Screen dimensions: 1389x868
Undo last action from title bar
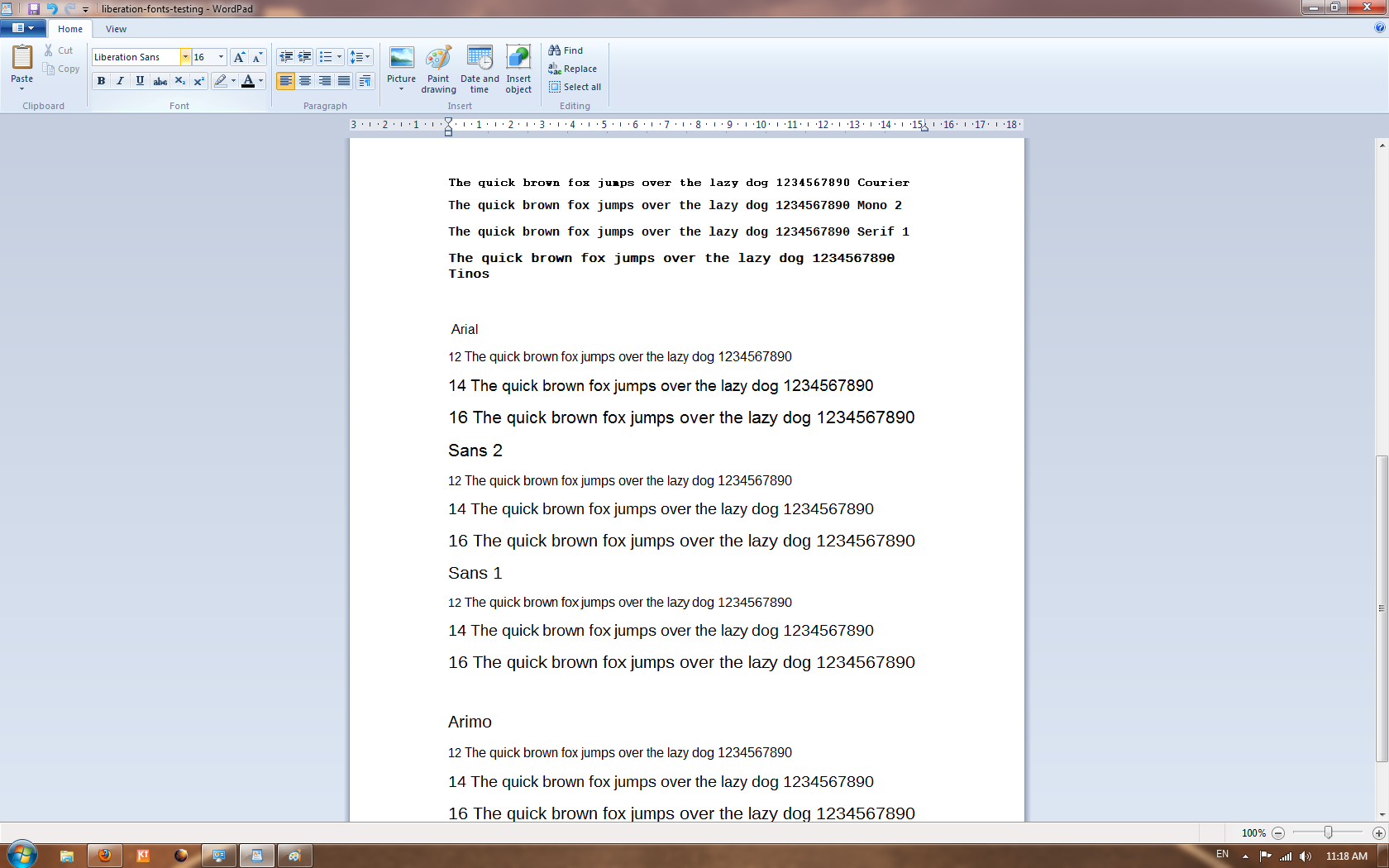[51, 8]
